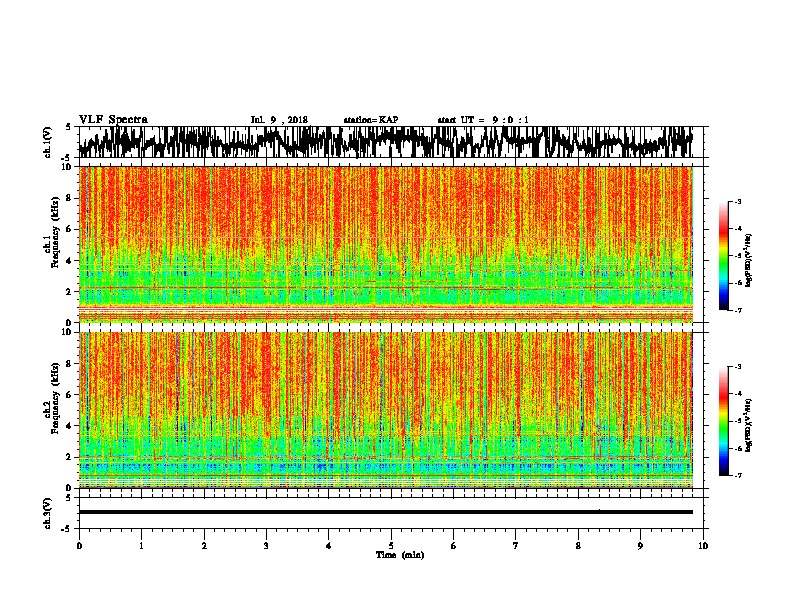The image size is (792, 612).
Task: Click time axis tick label "8"
Action: pos(578,546)
